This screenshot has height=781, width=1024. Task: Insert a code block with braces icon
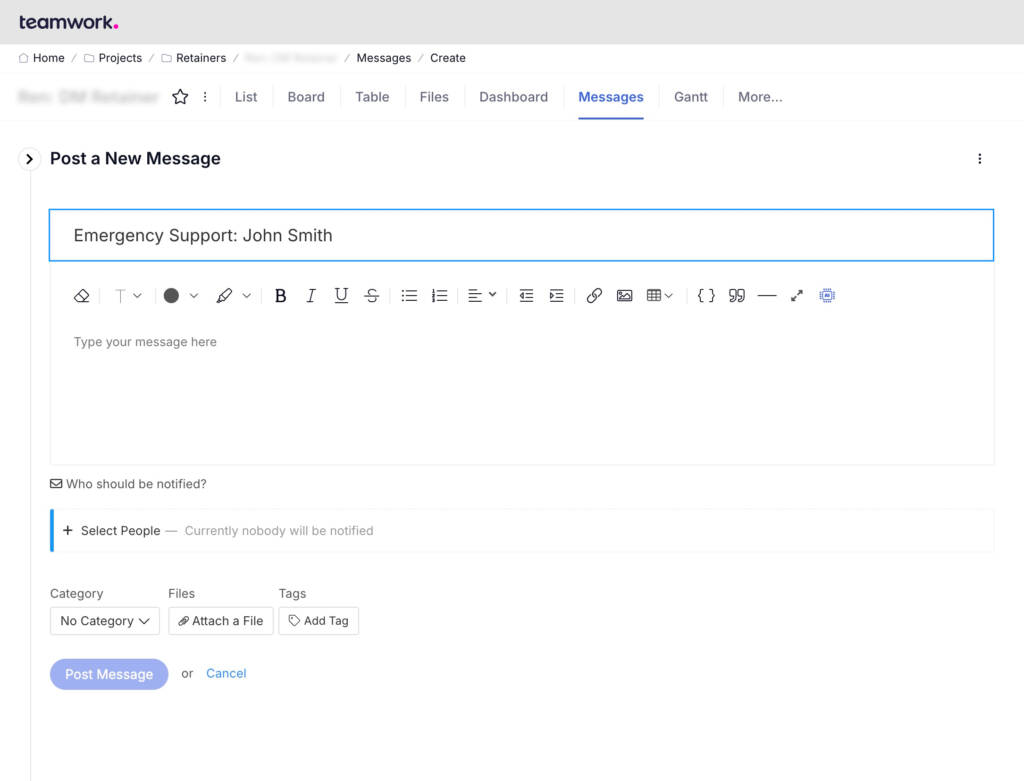[706, 296]
